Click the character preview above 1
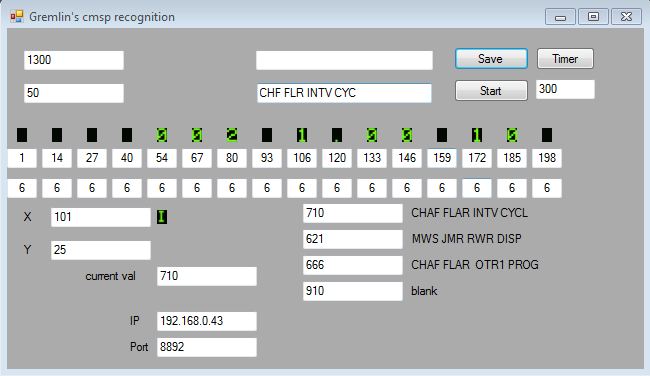 tap(22, 135)
